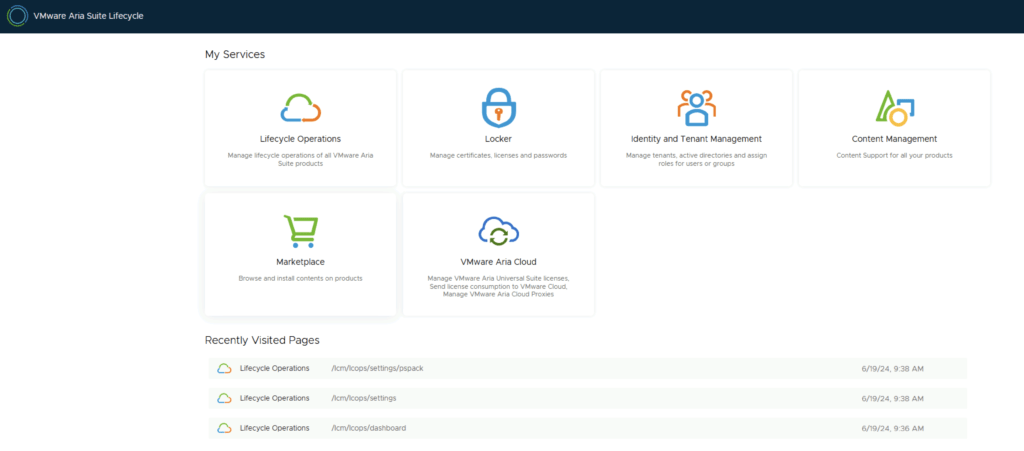The image size is (1024, 451).
Task: Go to Marketplace title link
Action: point(300,262)
